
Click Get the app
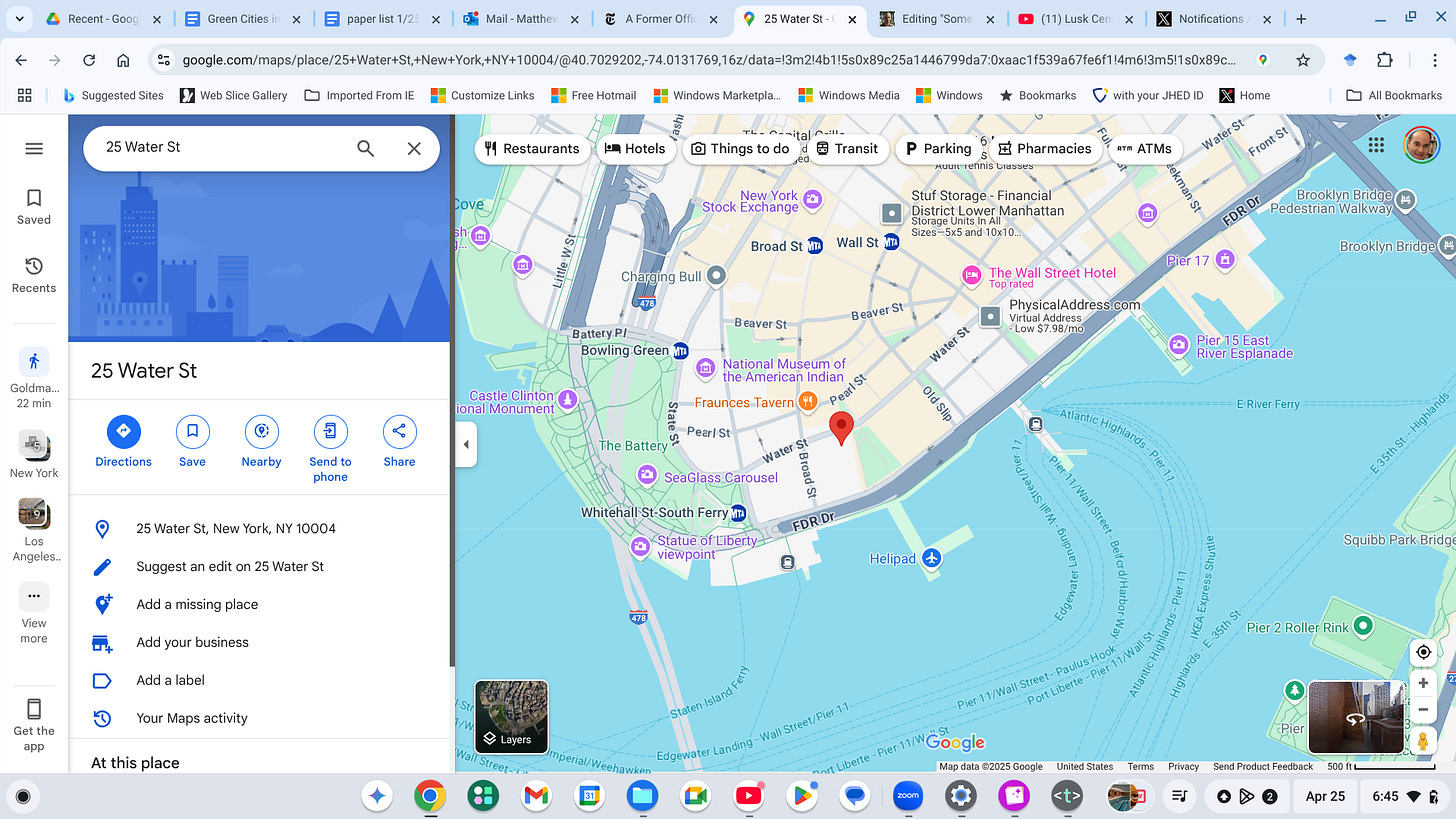(x=34, y=724)
